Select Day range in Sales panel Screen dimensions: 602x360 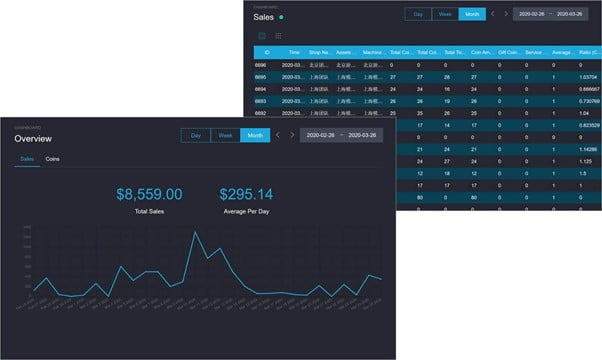tap(418, 14)
